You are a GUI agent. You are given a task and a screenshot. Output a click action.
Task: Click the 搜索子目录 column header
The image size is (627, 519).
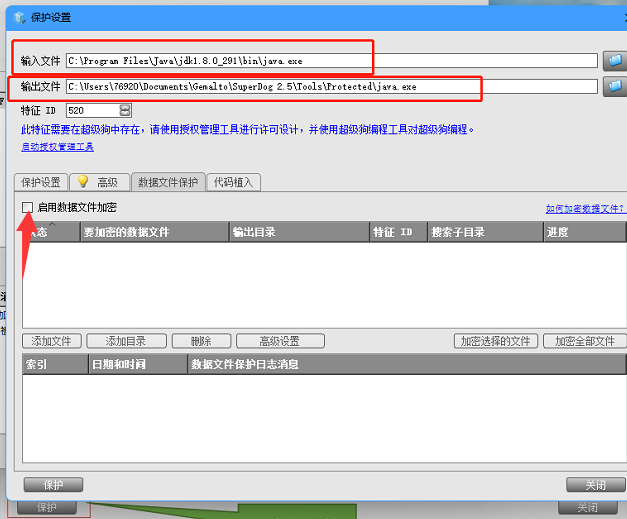pos(485,232)
